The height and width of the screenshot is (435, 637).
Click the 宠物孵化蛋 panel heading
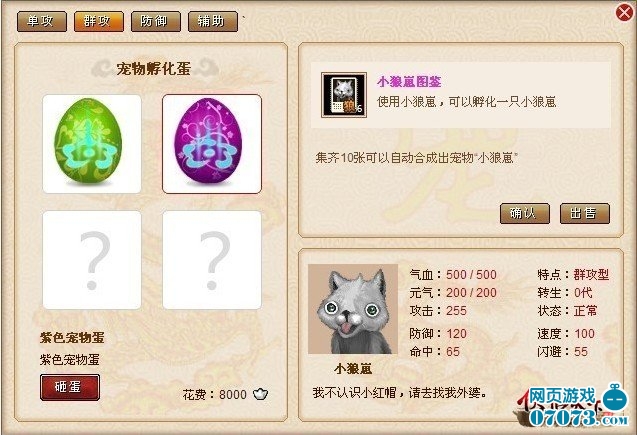coord(154,69)
